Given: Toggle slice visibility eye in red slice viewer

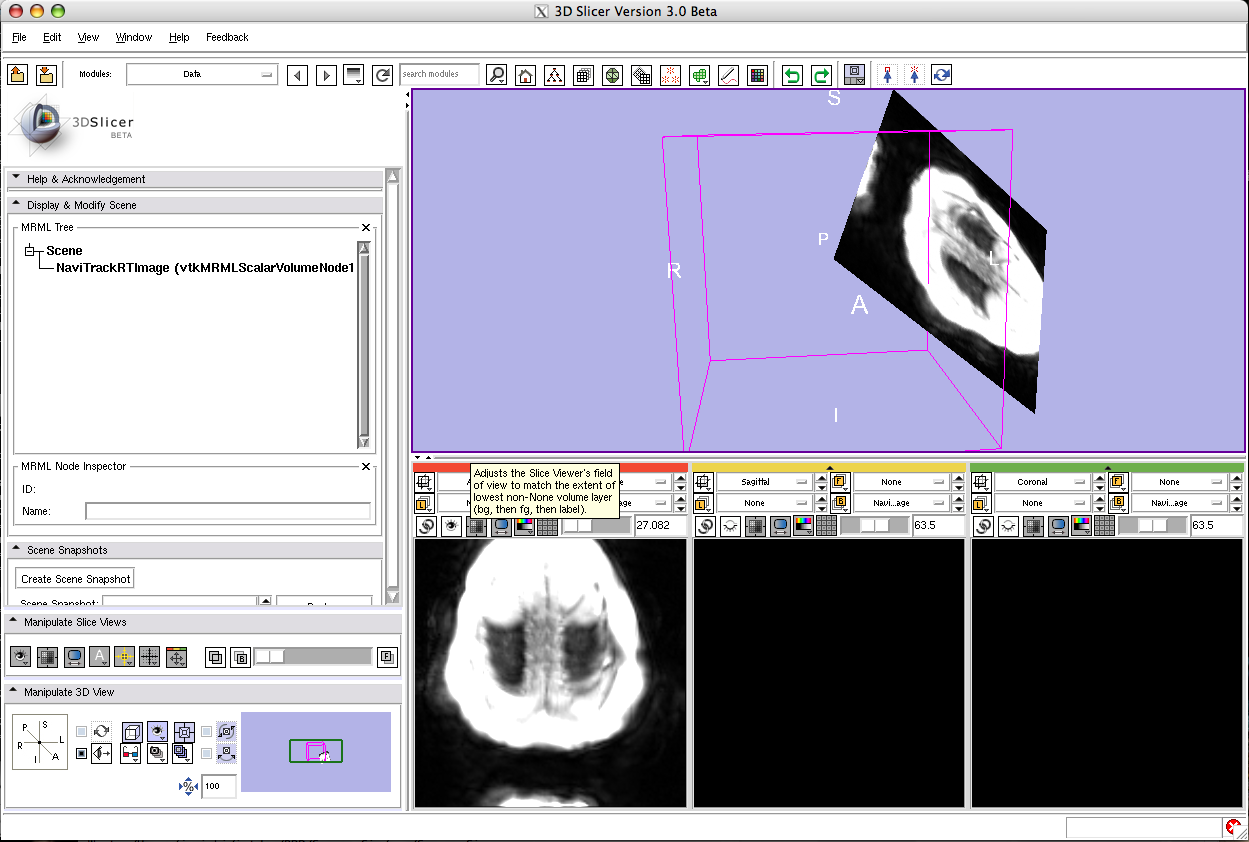Looking at the screenshot, I should tap(451, 525).
